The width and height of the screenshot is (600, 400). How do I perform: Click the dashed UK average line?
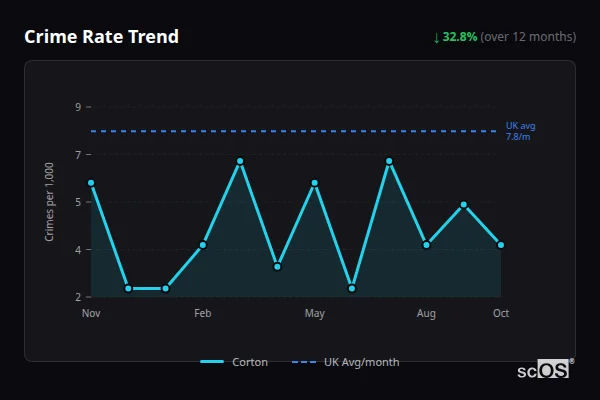293,131
